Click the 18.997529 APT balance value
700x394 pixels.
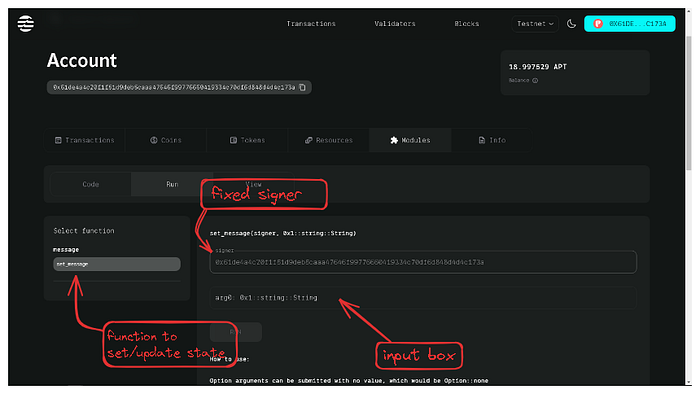(x=538, y=66)
